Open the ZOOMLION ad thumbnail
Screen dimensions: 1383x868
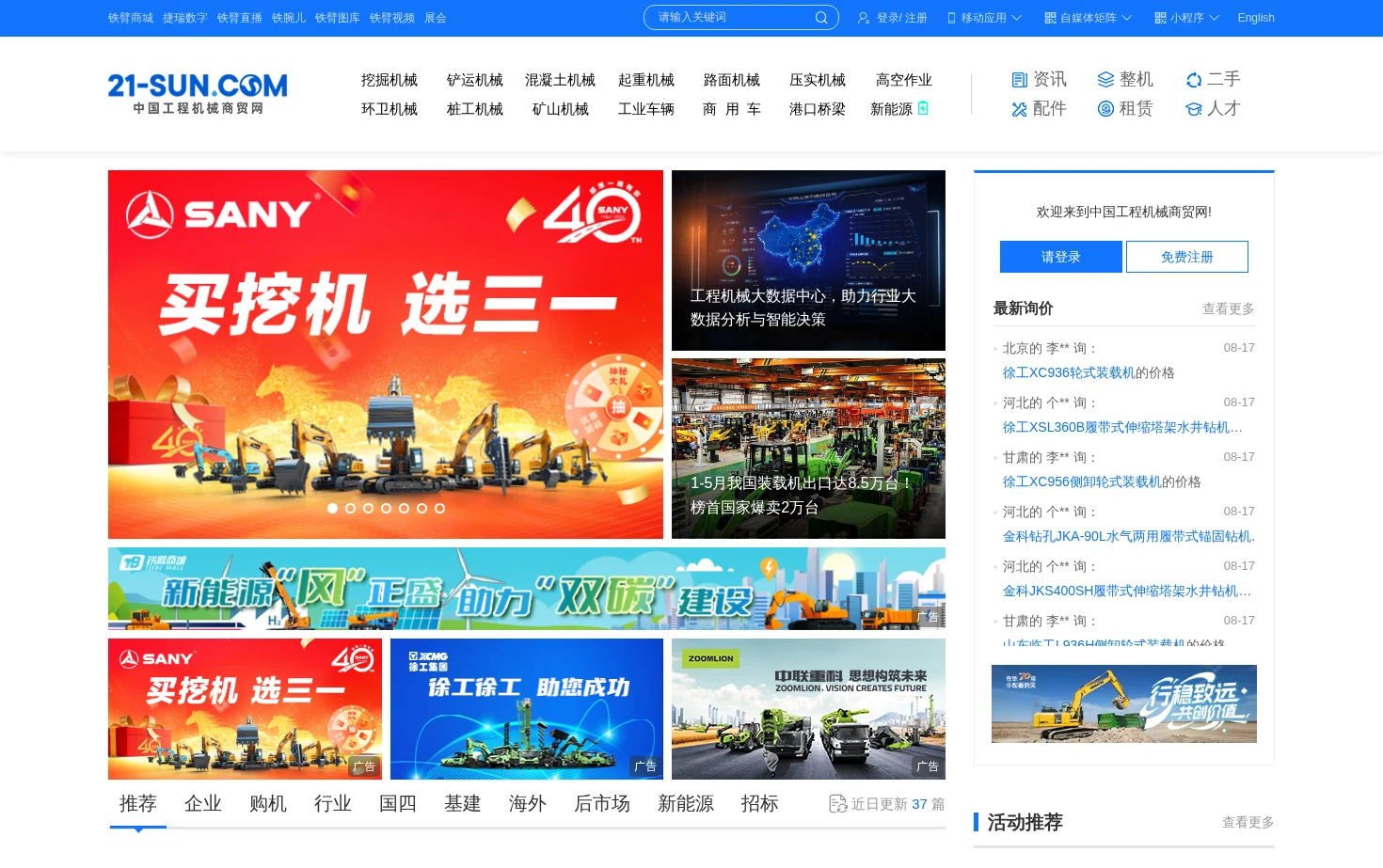click(x=808, y=709)
